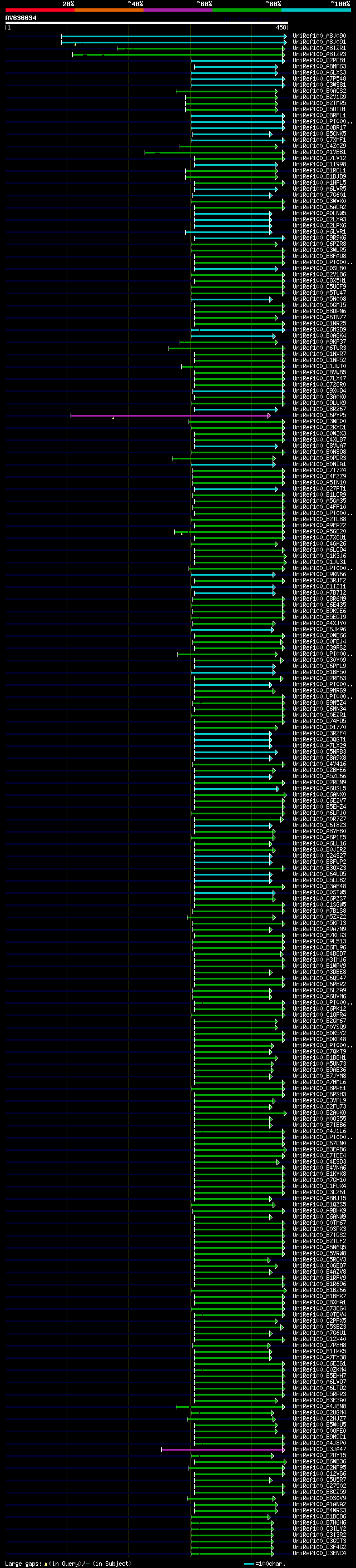Open hit UniRef100_B0NIA1
356x1568 pixels.
tap(319, 464)
